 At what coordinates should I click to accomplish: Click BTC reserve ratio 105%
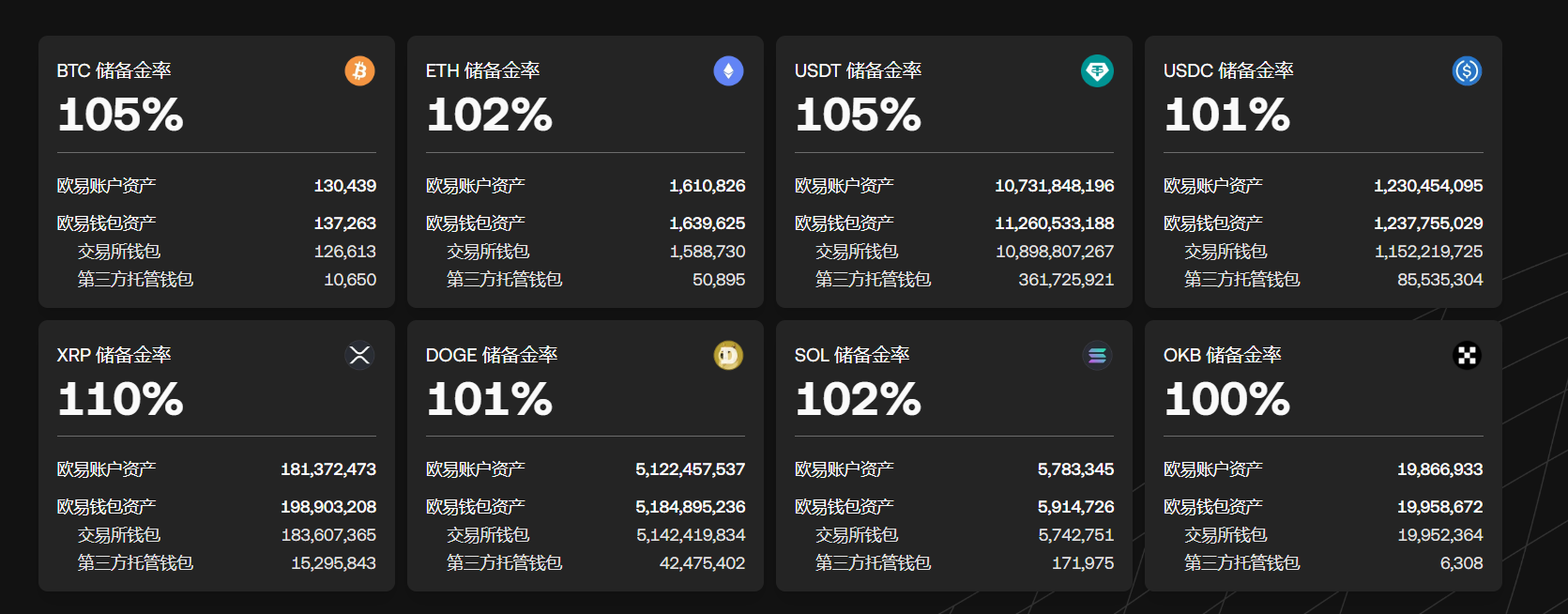click(x=120, y=115)
